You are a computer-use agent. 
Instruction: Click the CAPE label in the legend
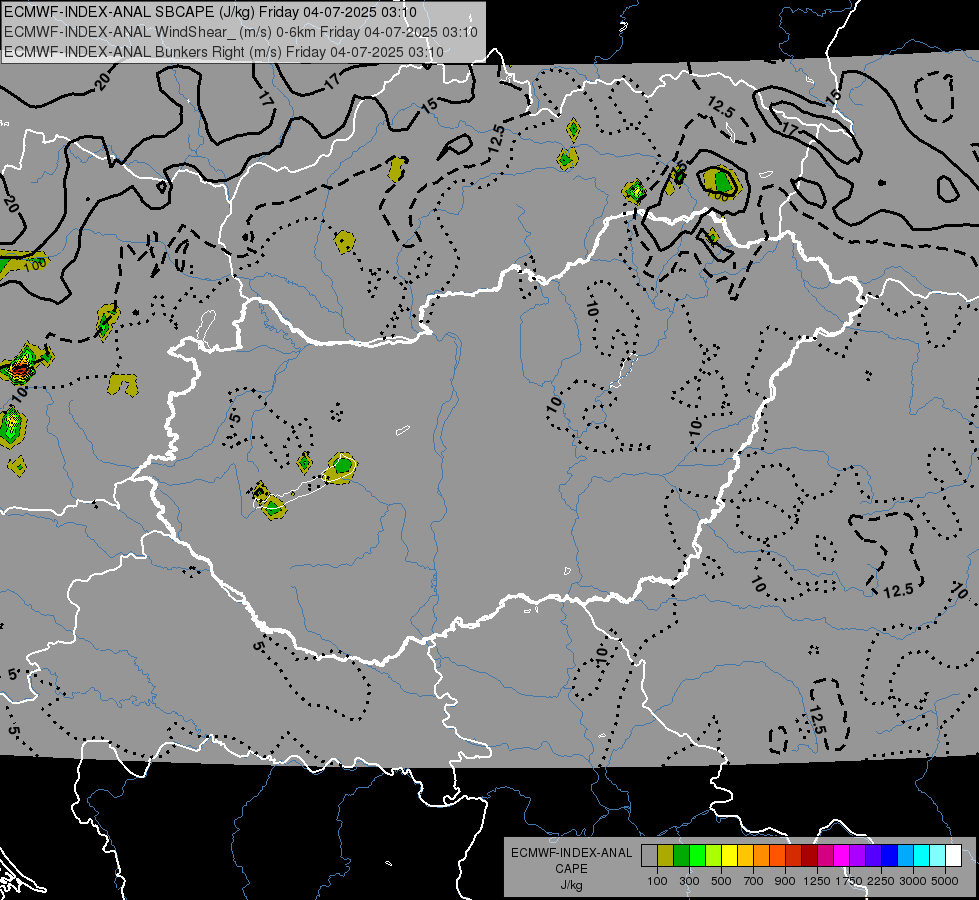pyautogui.click(x=571, y=869)
